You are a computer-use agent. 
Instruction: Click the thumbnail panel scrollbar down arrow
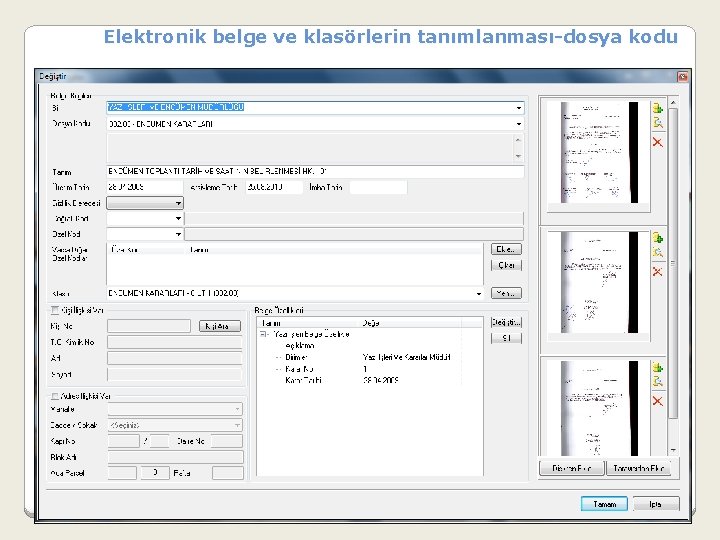673,450
